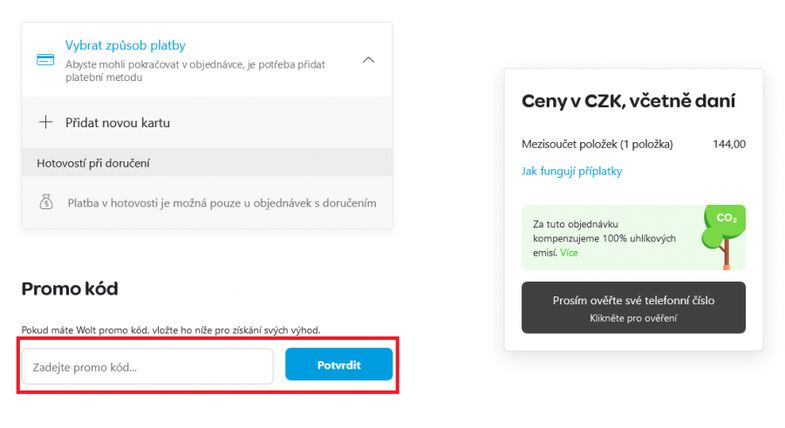Open the Jak fungují příplatky link
This screenshot has height=428, width=785.
(x=572, y=171)
